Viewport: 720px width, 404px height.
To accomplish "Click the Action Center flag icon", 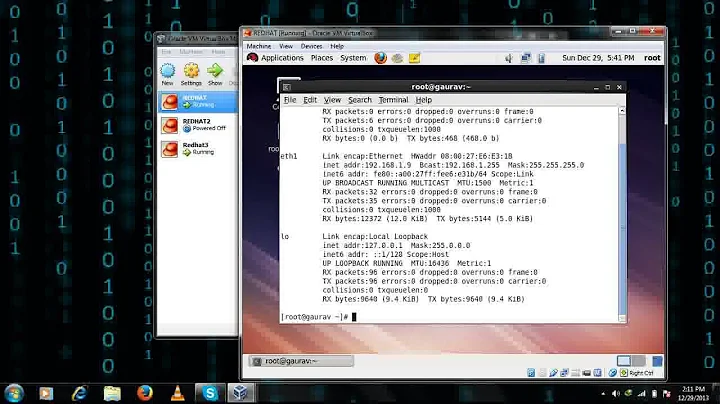I will tap(667, 394).
